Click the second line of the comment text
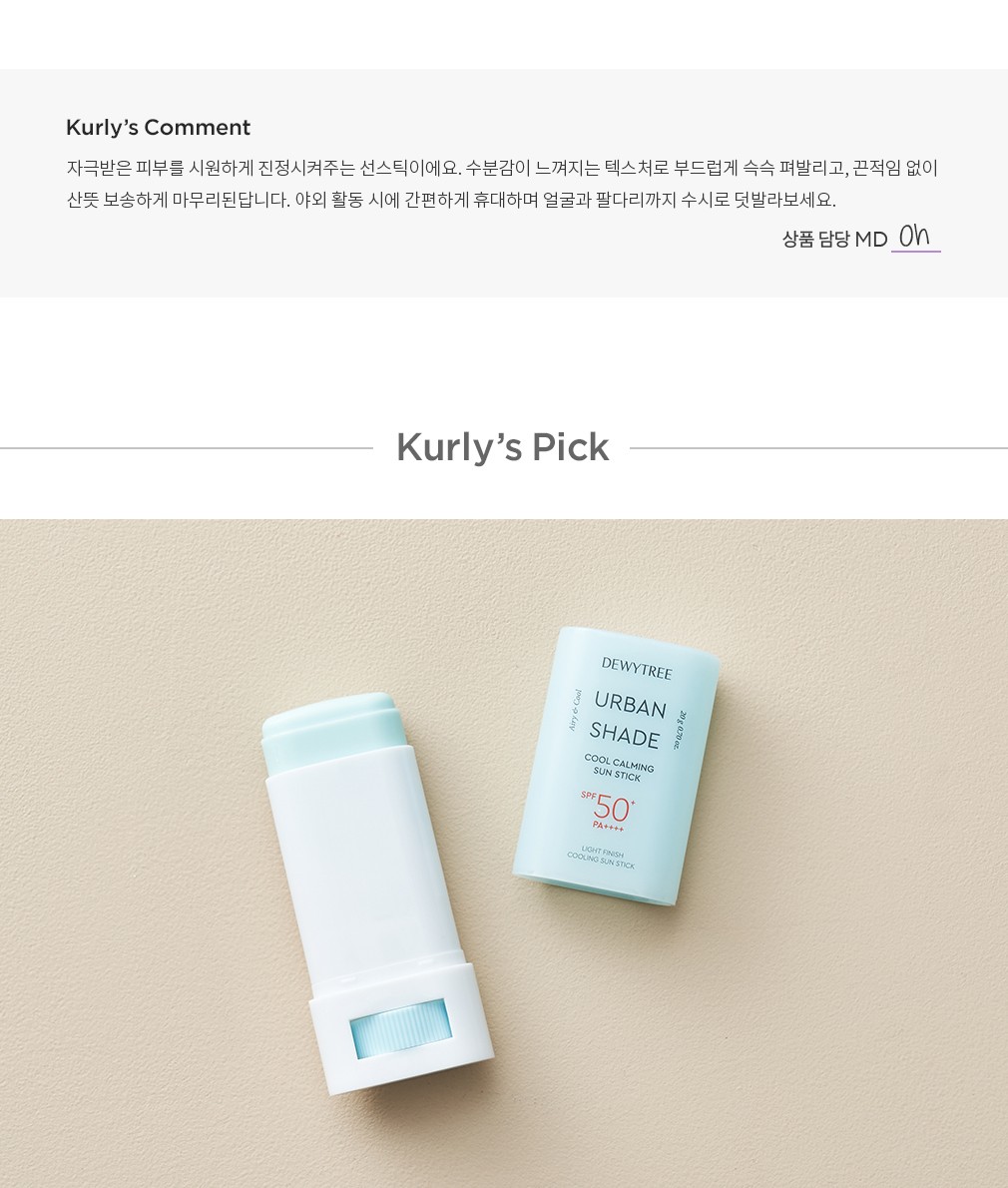This screenshot has width=1008, height=1188. 451,200
